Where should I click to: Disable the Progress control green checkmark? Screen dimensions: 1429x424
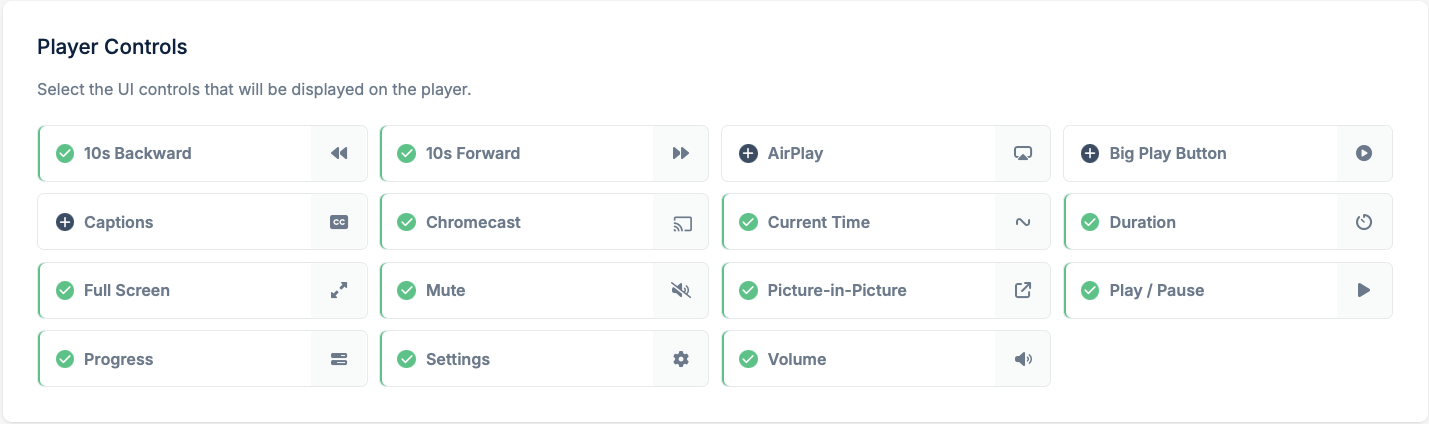pos(65,359)
